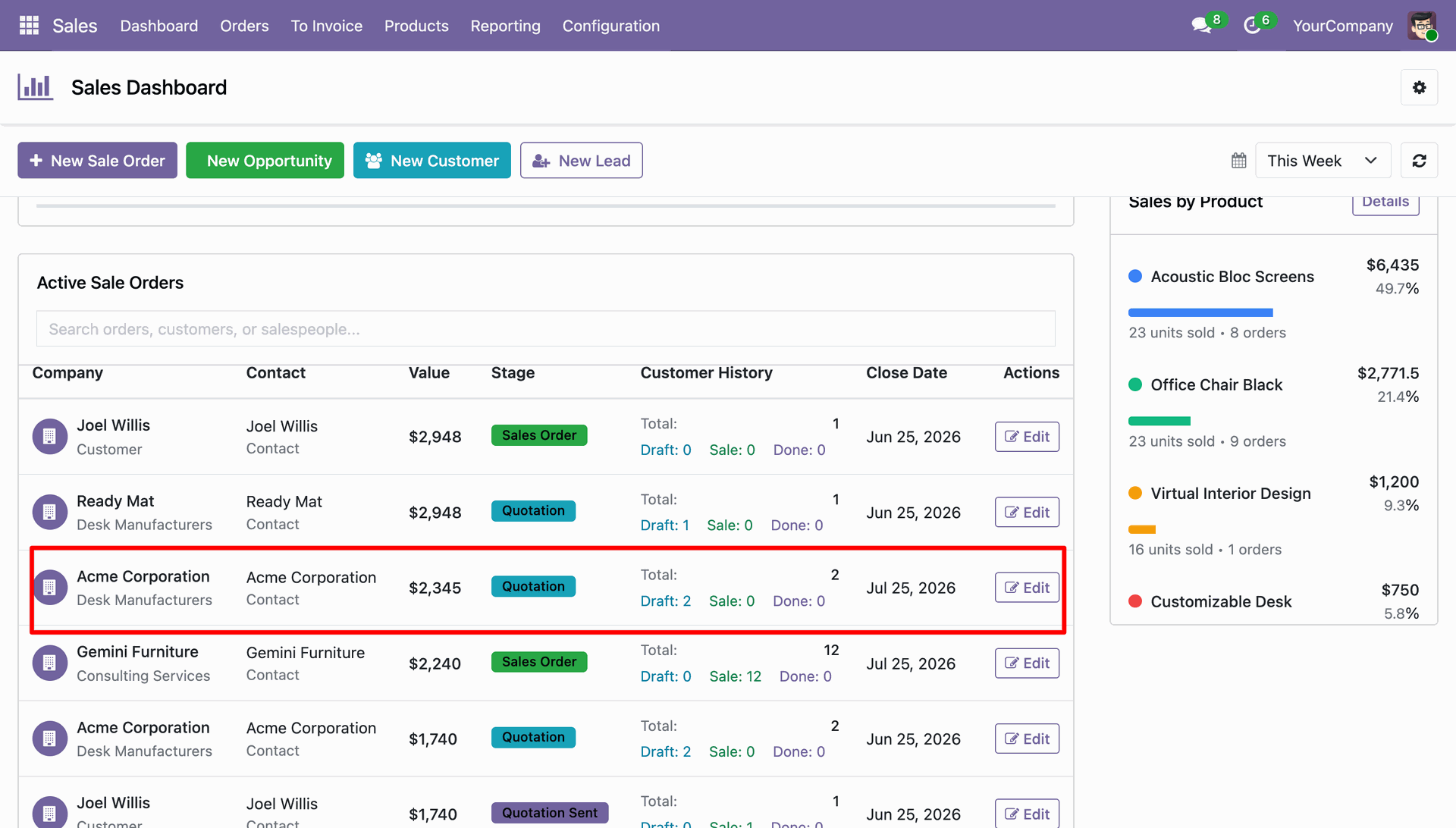The height and width of the screenshot is (828, 1456).
Task: Click the Quotation badge for Ready Mat
Action: [533, 511]
